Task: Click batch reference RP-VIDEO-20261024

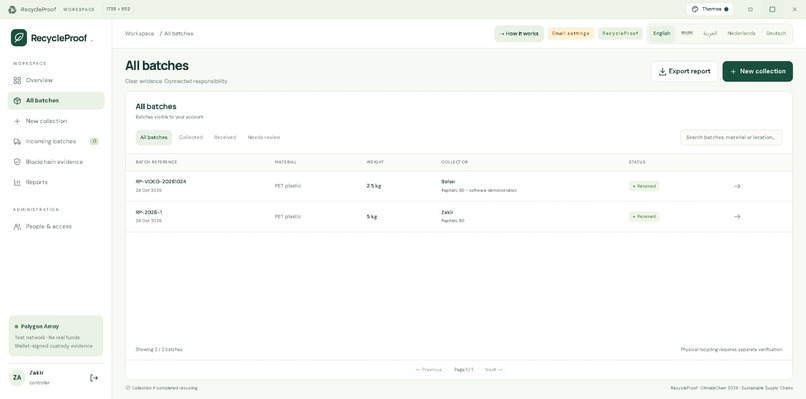Action: [x=161, y=182]
